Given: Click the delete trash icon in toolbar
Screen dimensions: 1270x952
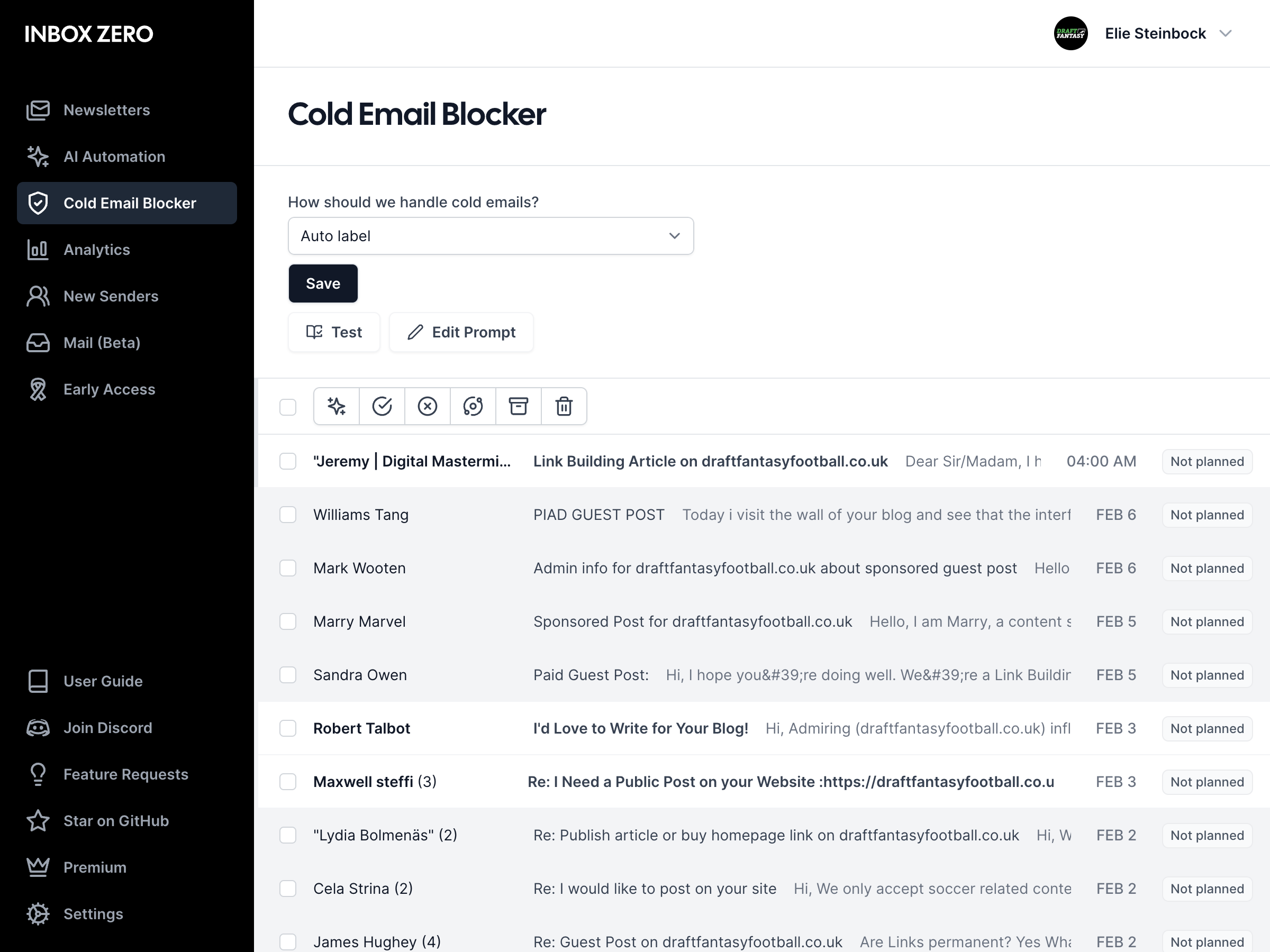Looking at the screenshot, I should [x=563, y=405].
